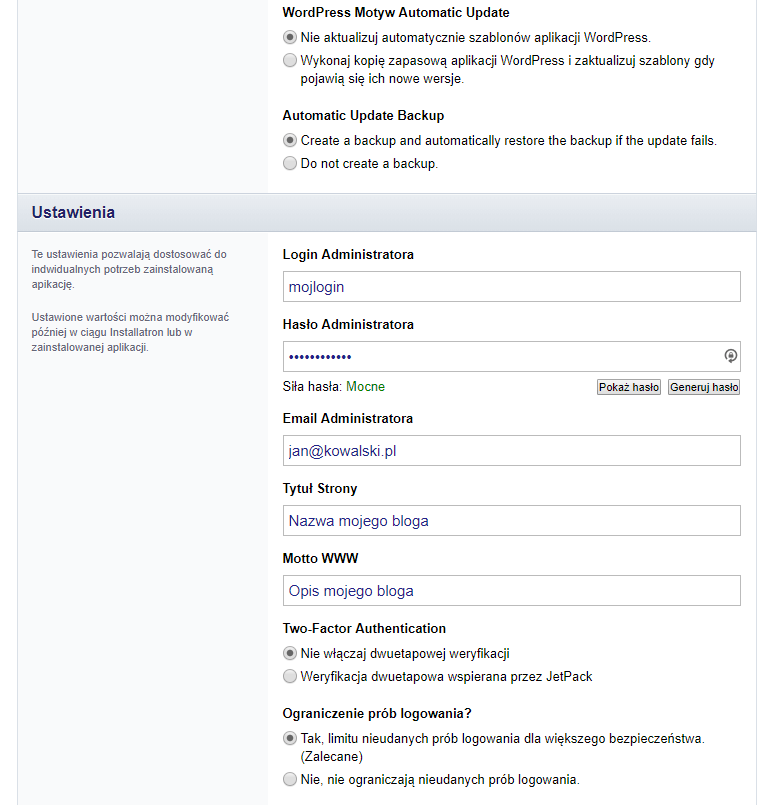Viewport: 775px width, 805px height.
Task: Select 'Nie aktualizuj automatycznie szablonów' radio option
Action: 290,38
